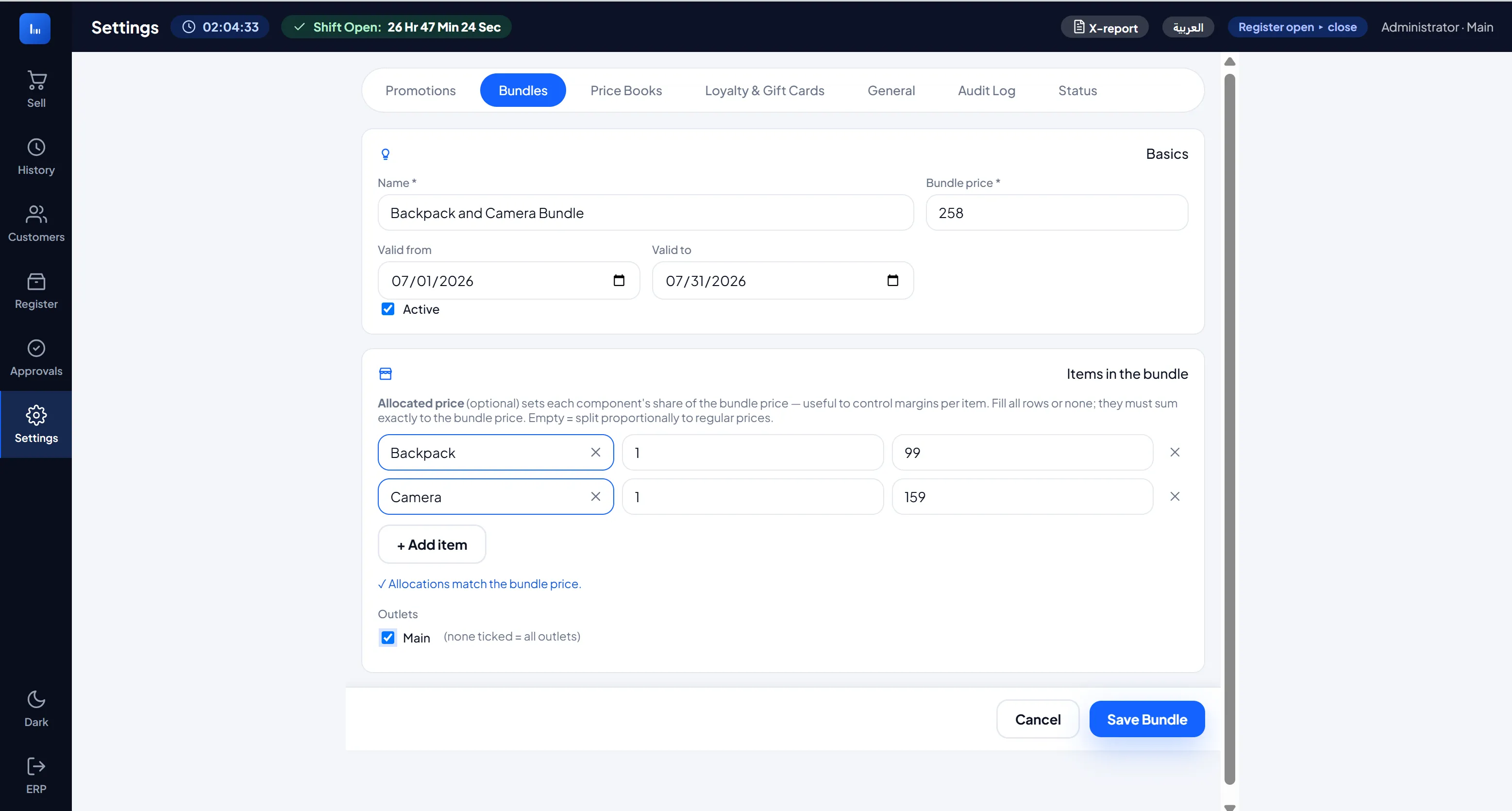Viewport: 1512px width, 811px height.
Task: Click the store icon in Items section
Action: (x=385, y=373)
